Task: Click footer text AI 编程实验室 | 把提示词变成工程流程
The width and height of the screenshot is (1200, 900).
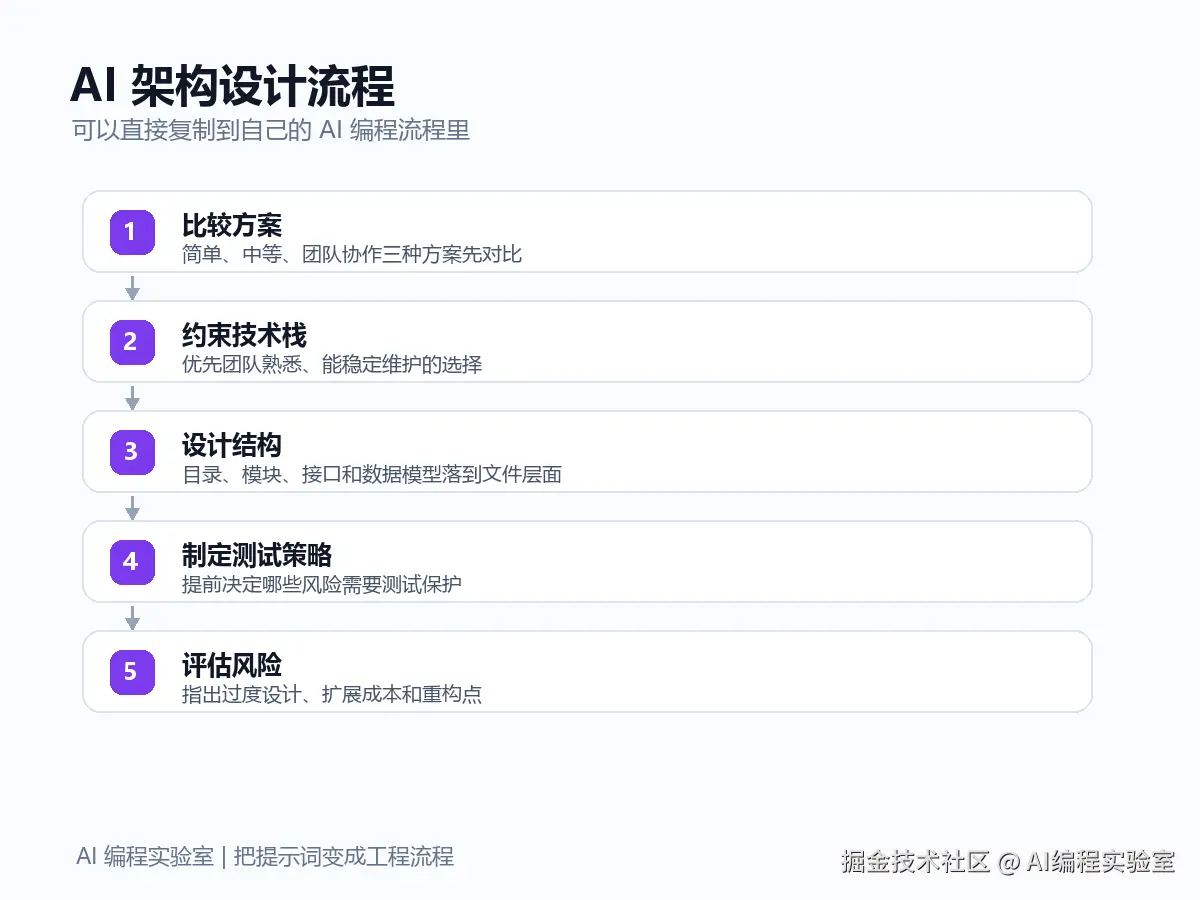Action: coord(265,857)
